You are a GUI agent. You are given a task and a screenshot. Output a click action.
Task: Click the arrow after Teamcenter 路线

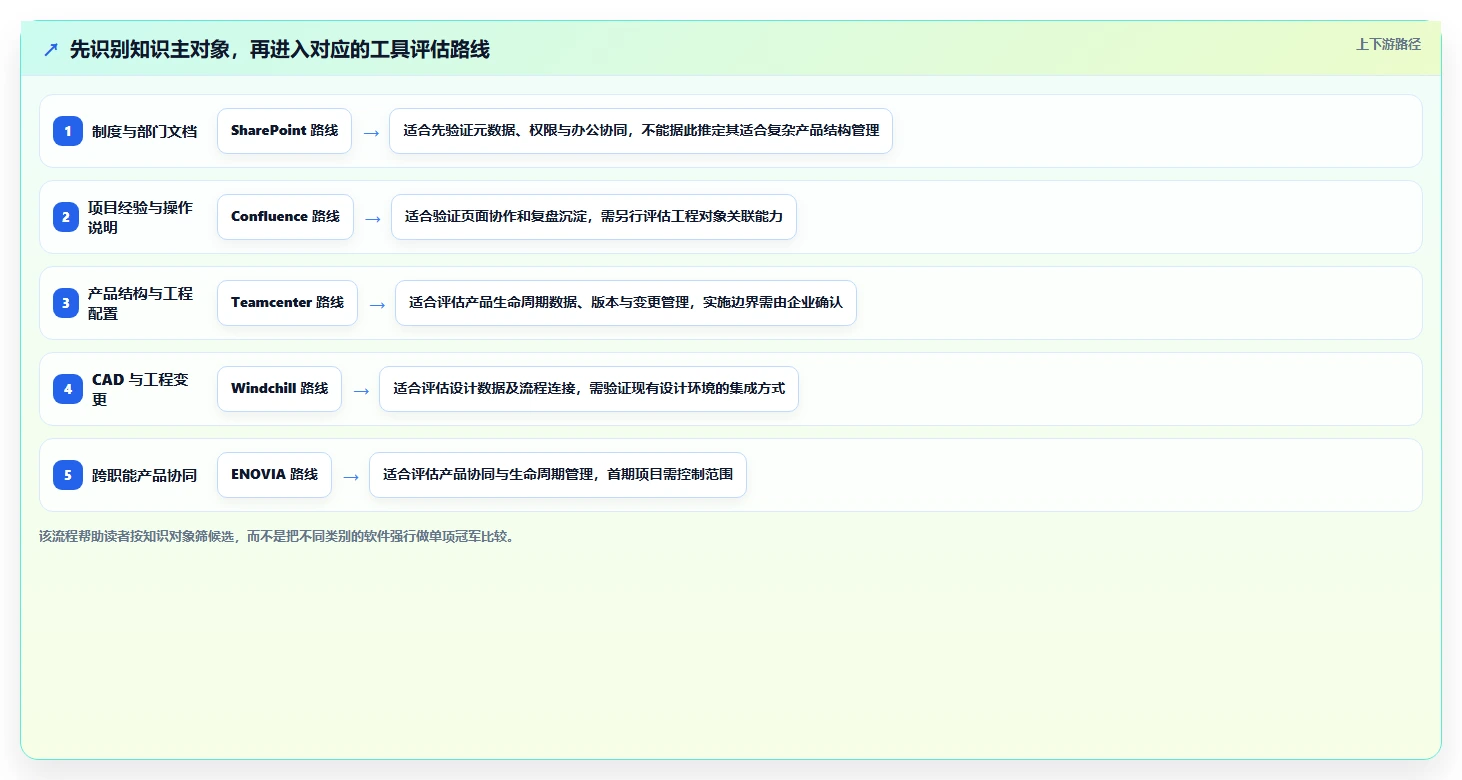coord(377,304)
